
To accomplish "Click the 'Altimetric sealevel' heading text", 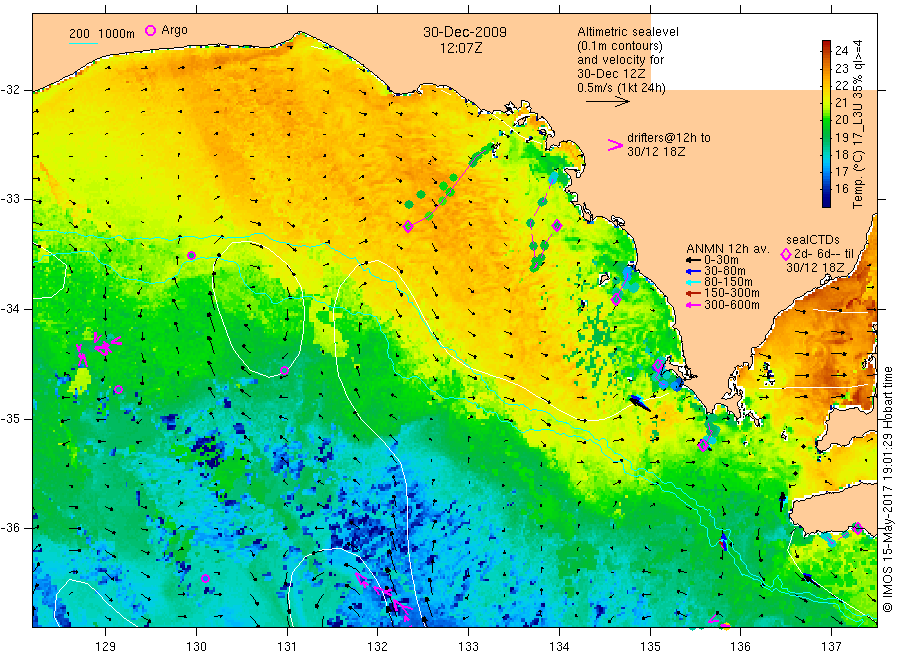I will pyautogui.click(x=628, y=32).
